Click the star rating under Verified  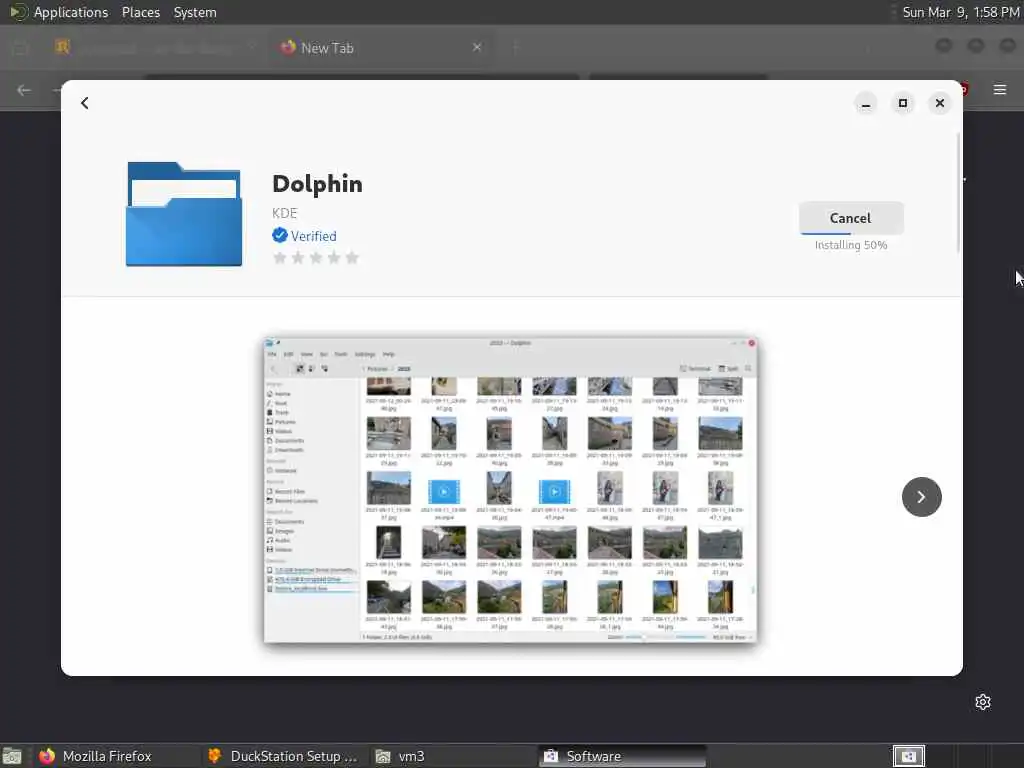coord(315,258)
